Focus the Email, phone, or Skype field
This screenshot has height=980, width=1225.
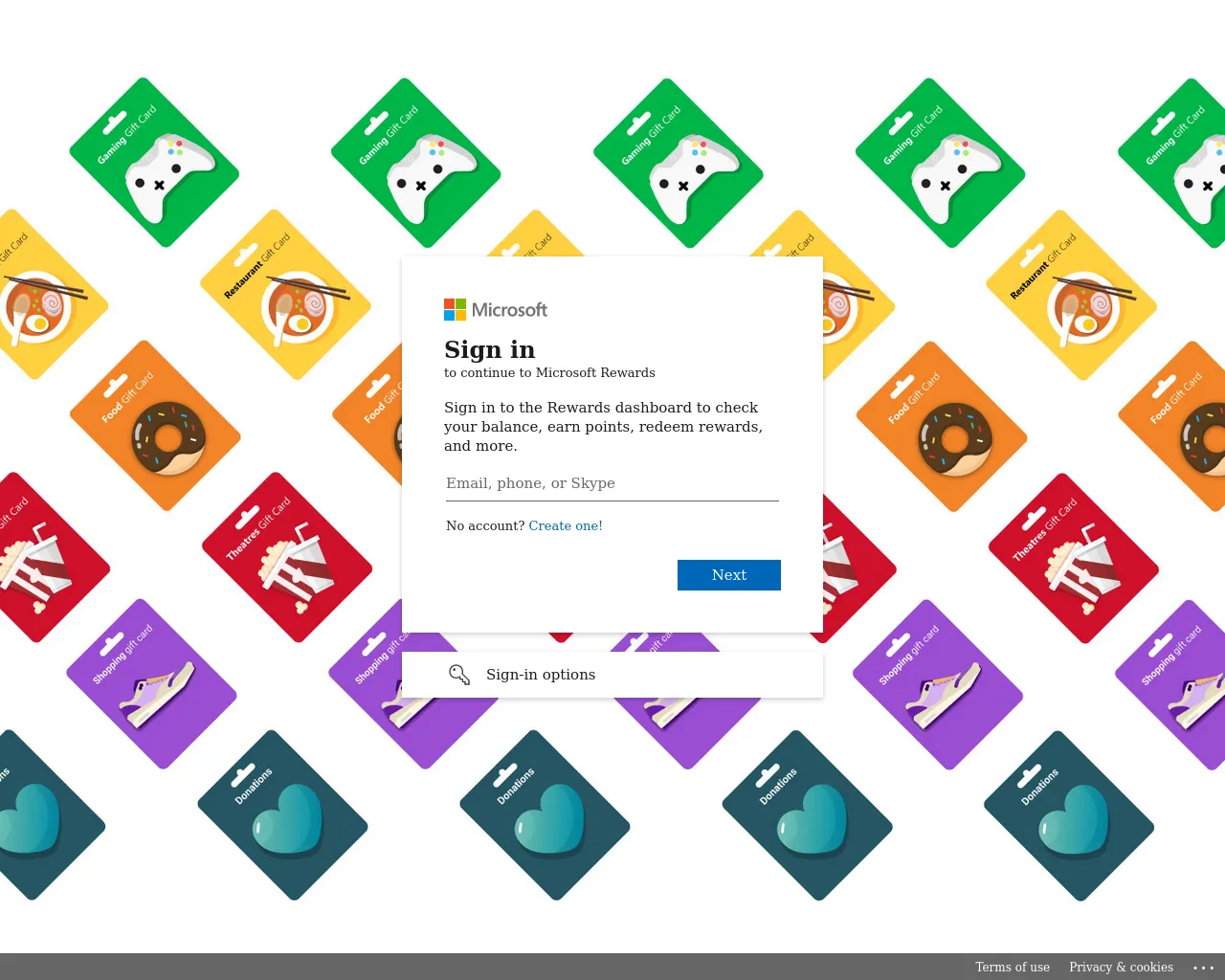[x=612, y=483]
